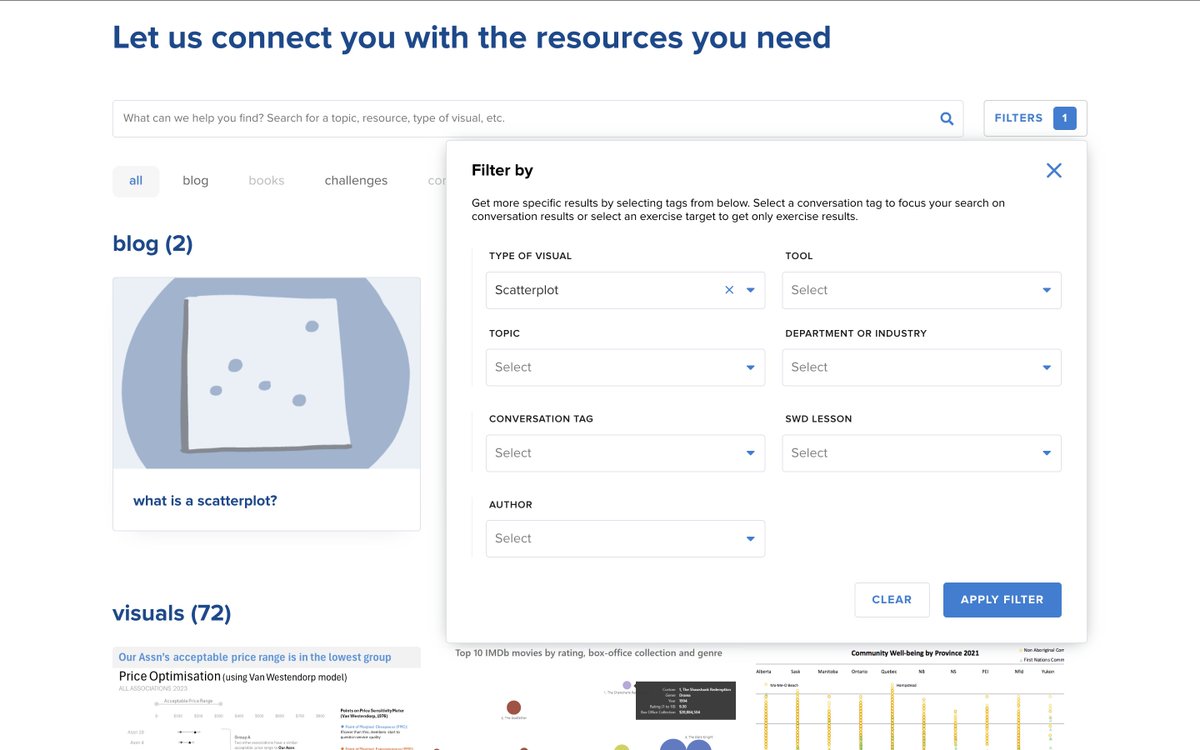The image size is (1200, 750).
Task: Clear the Scatterplot selection with its x
Action: 729,290
